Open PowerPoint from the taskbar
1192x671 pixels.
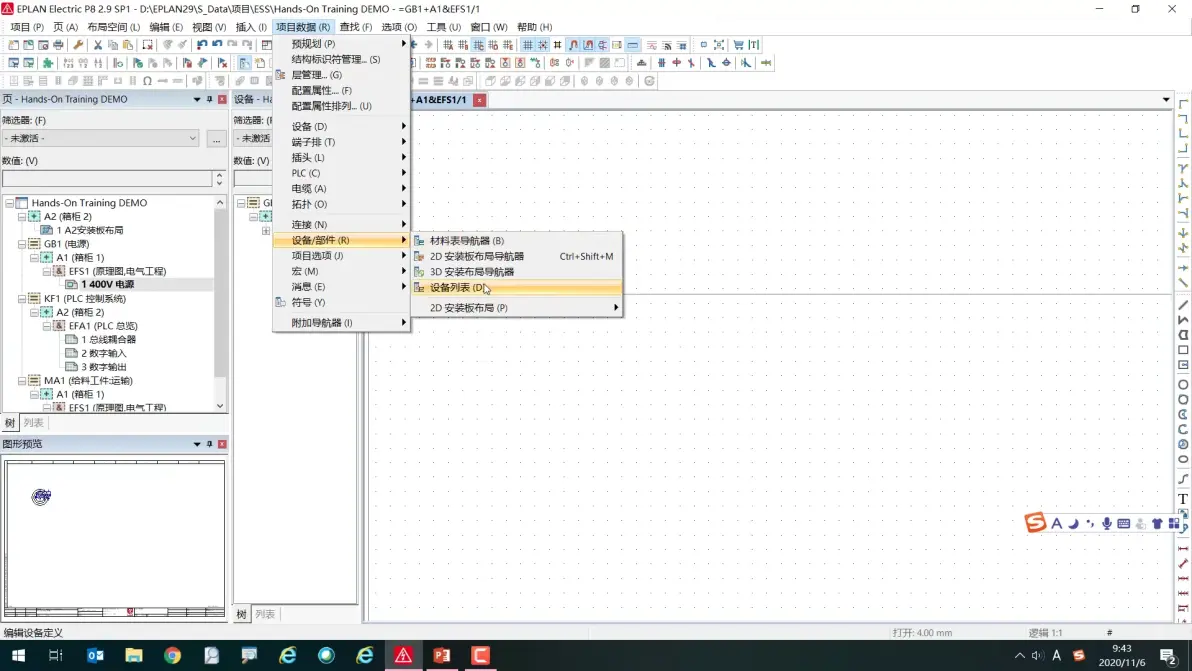tap(442, 655)
